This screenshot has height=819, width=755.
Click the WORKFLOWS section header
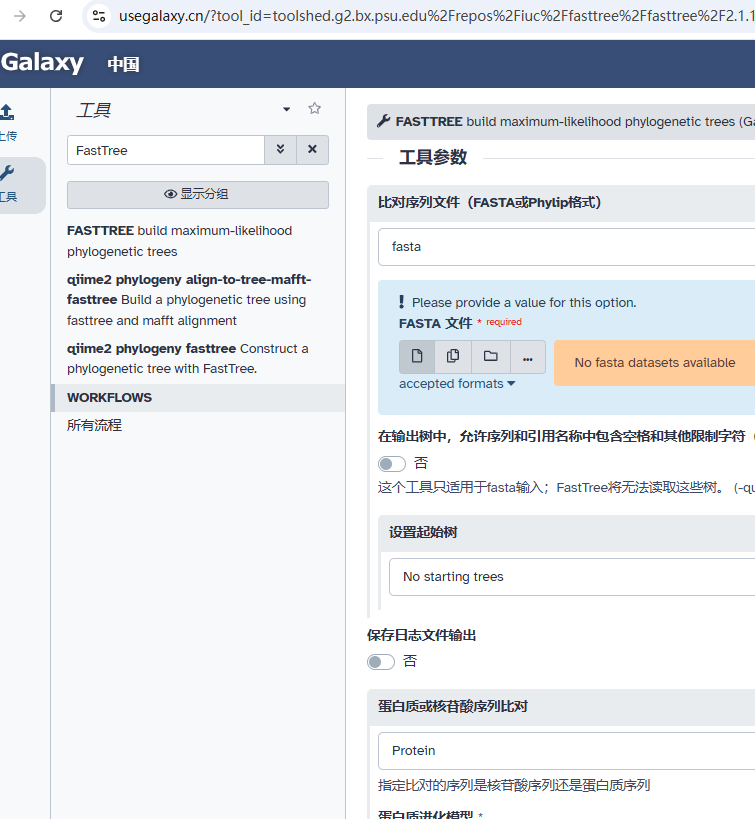198,397
